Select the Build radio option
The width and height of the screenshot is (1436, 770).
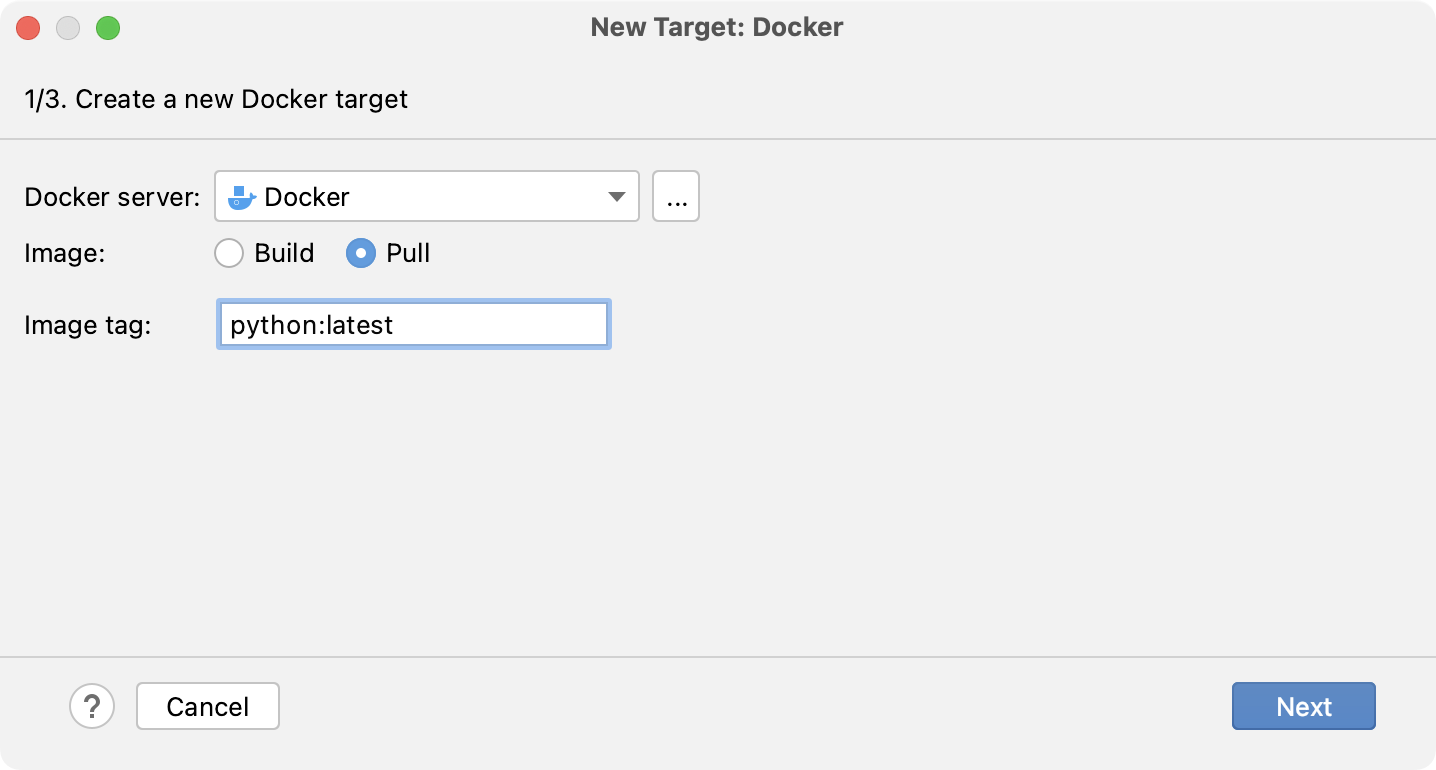pos(229,253)
